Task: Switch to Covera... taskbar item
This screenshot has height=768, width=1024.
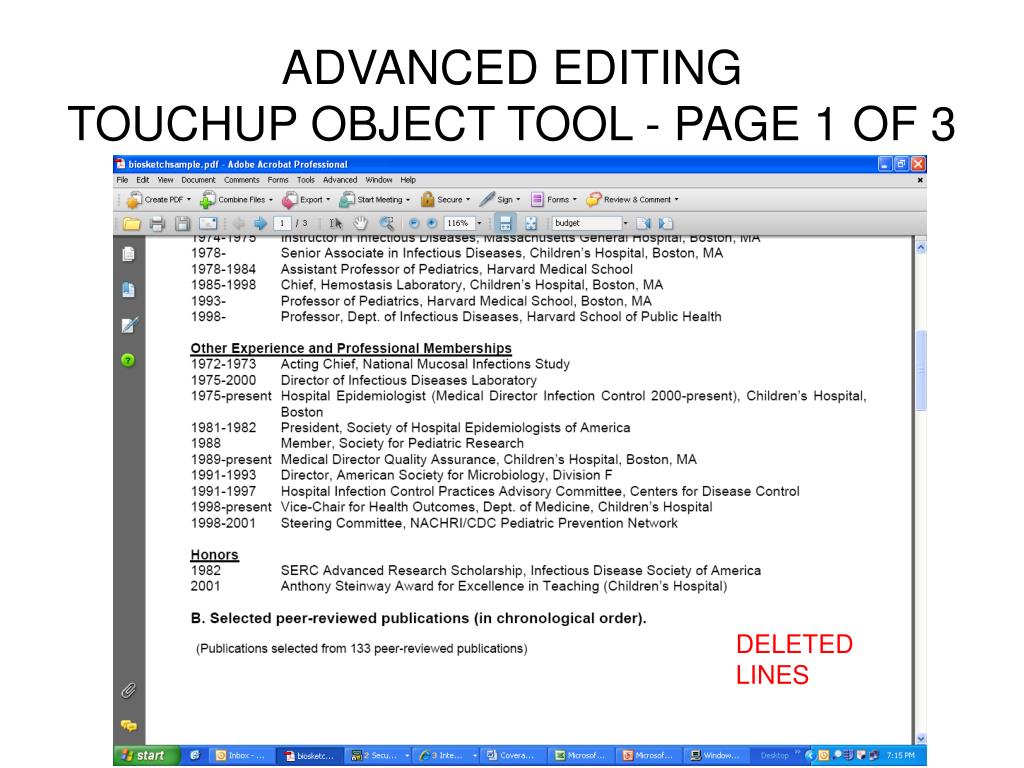Action: point(511,756)
